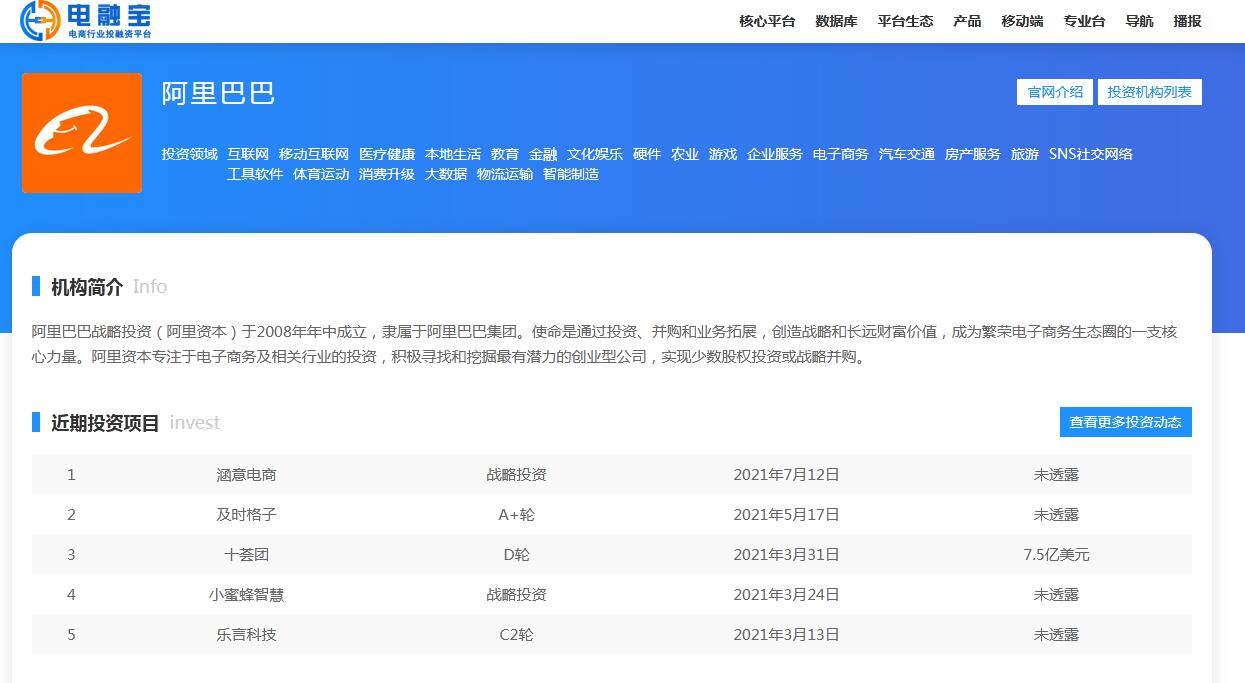Click the date 2021年3月31日
Viewport: 1245px width, 683px height.
pyautogui.click(x=786, y=555)
